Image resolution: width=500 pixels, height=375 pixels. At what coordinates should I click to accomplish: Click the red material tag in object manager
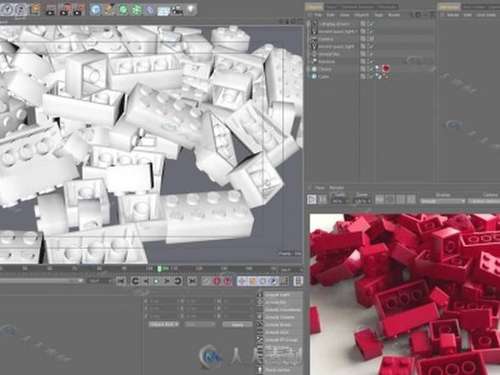pyautogui.click(x=386, y=69)
